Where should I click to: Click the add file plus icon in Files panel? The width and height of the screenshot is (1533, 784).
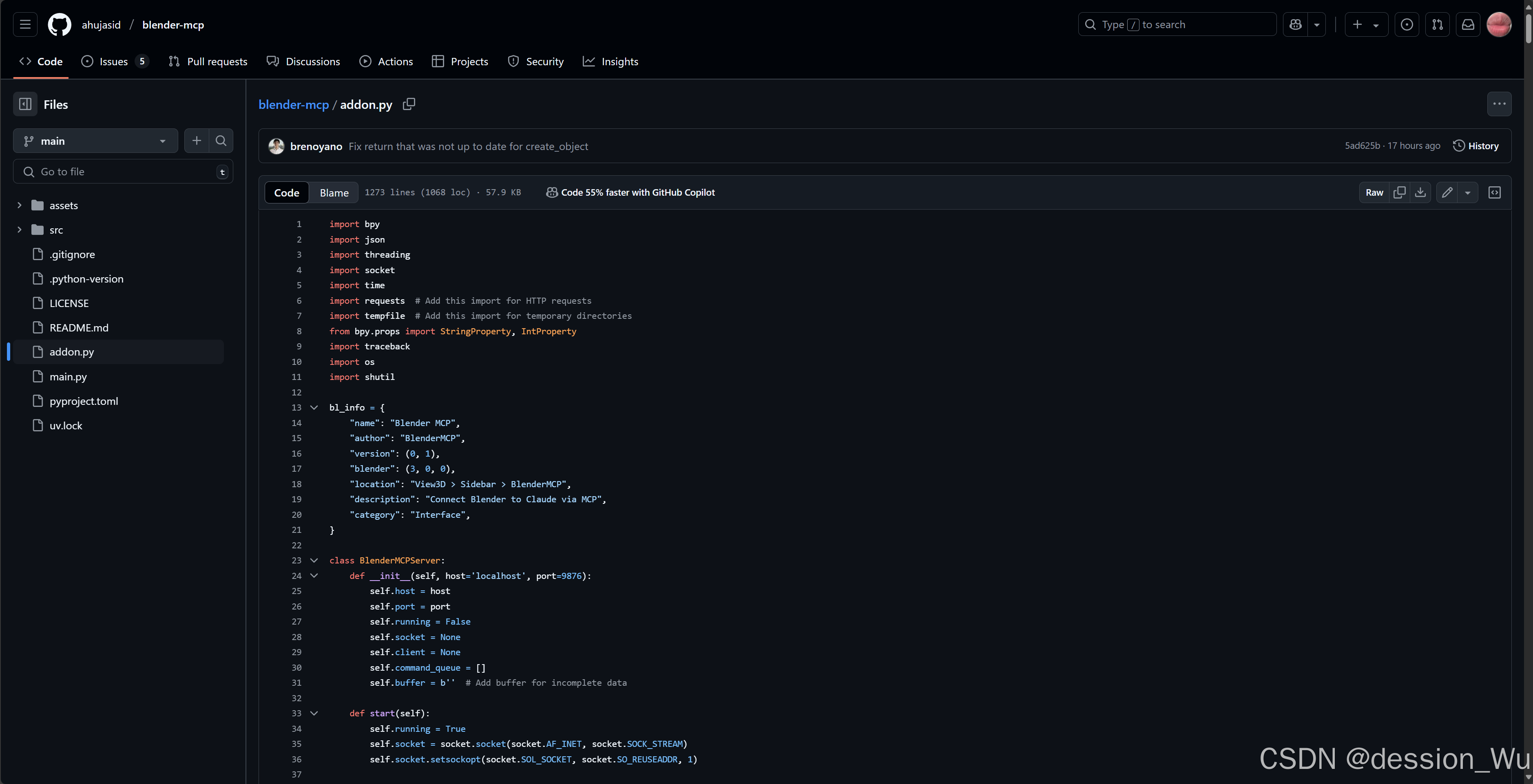coord(197,141)
